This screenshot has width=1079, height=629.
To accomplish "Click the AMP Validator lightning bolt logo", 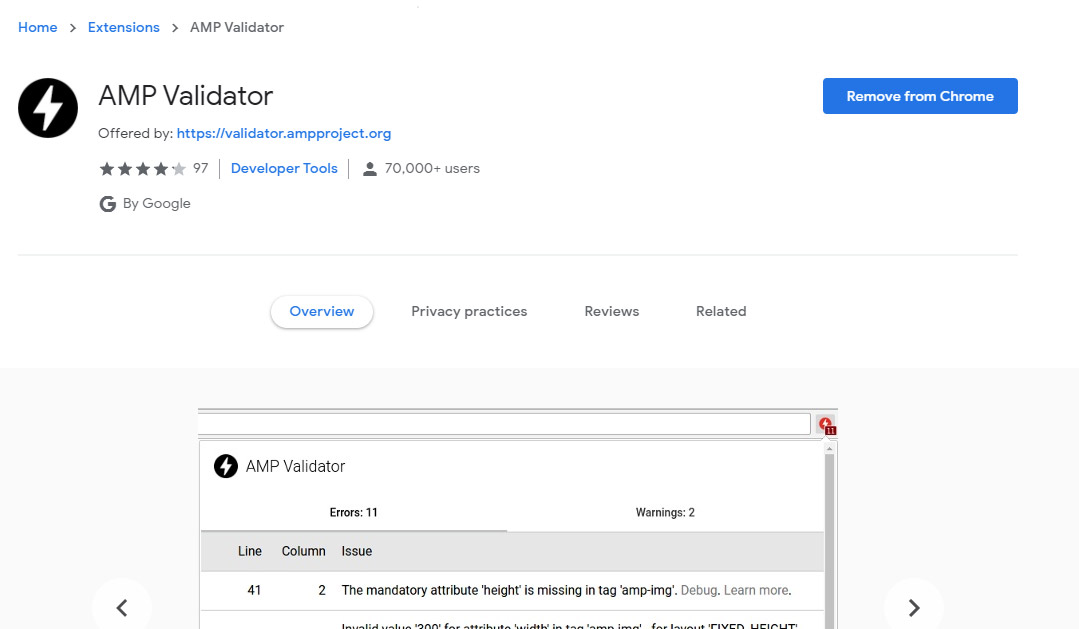I will tap(47, 108).
